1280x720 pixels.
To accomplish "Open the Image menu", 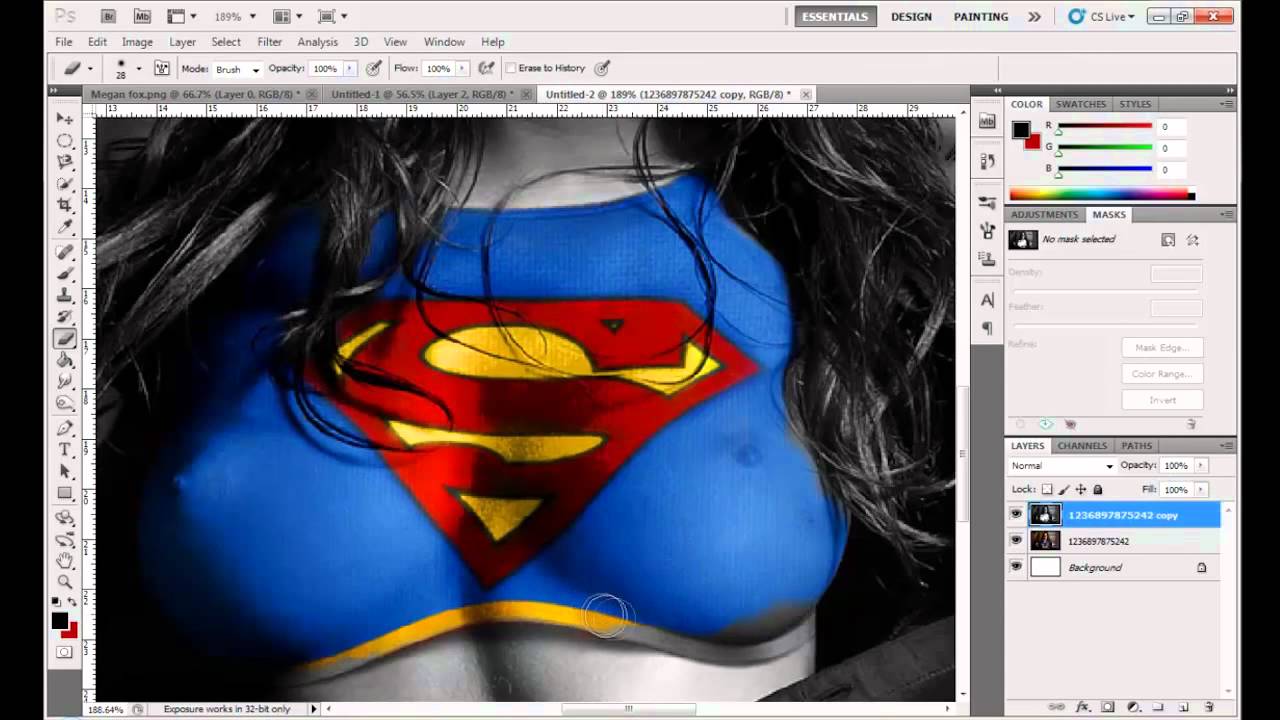I will pos(137,42).
